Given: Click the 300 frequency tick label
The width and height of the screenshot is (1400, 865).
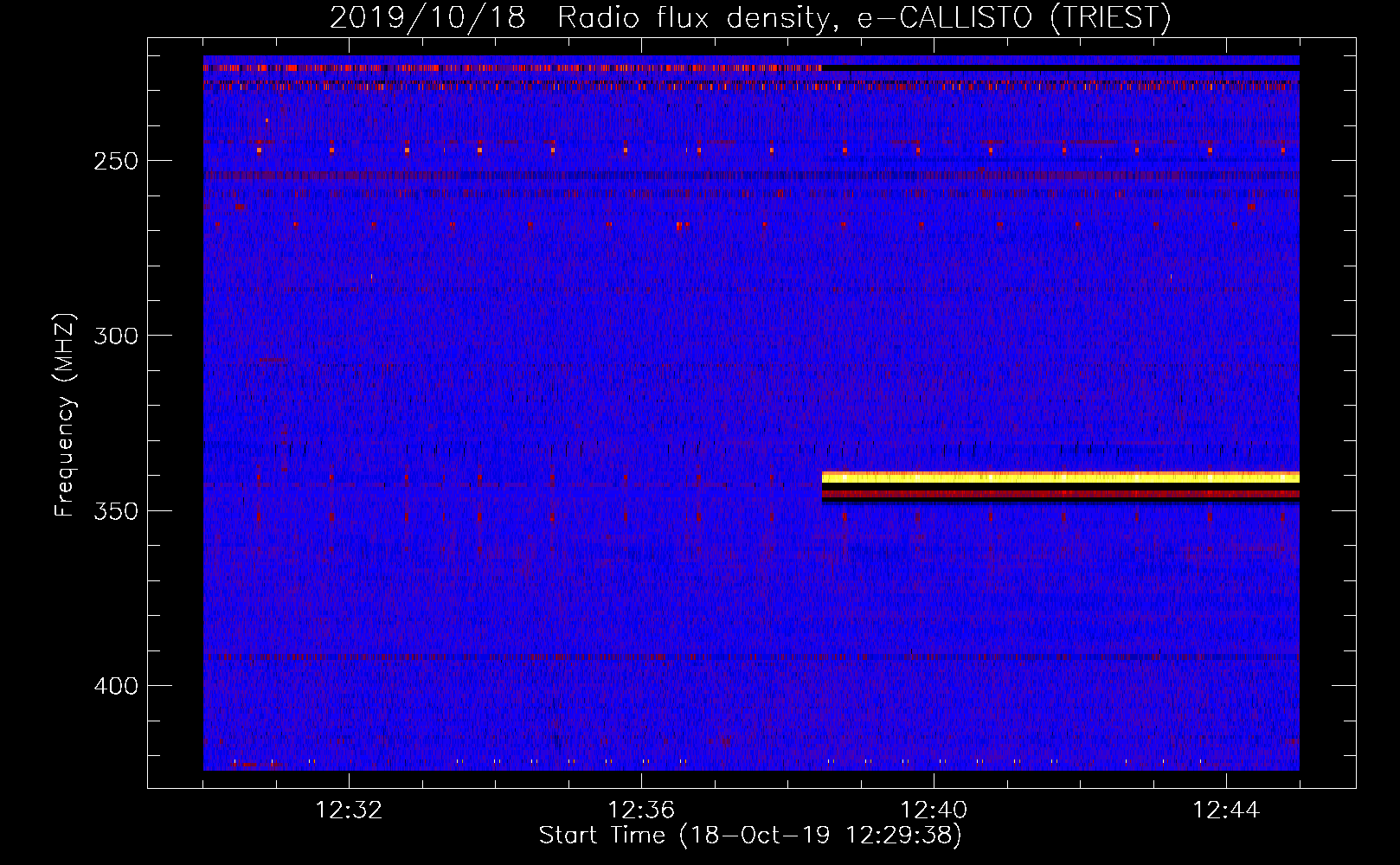Looking at the screenshot, I should point(116,336).
